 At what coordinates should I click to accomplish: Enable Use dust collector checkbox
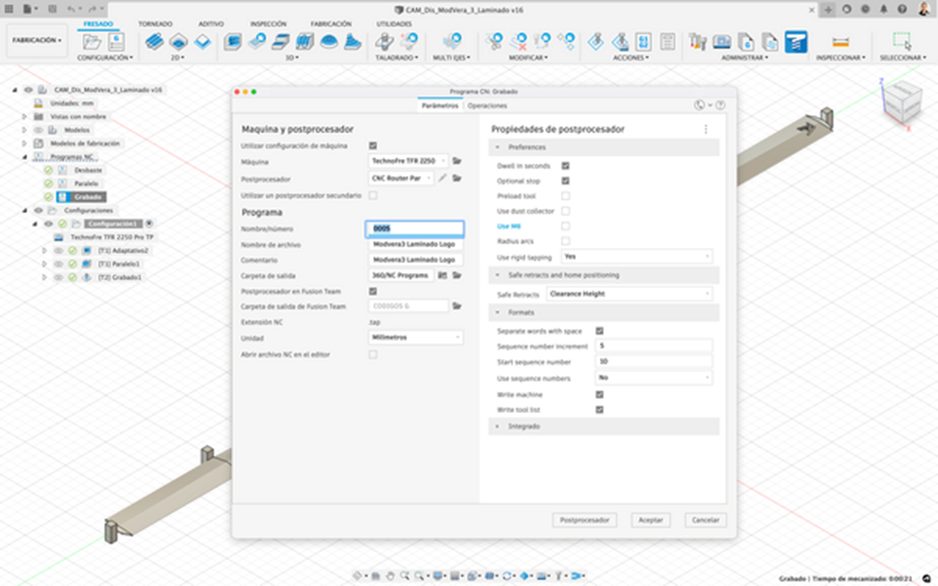point(565,211)
